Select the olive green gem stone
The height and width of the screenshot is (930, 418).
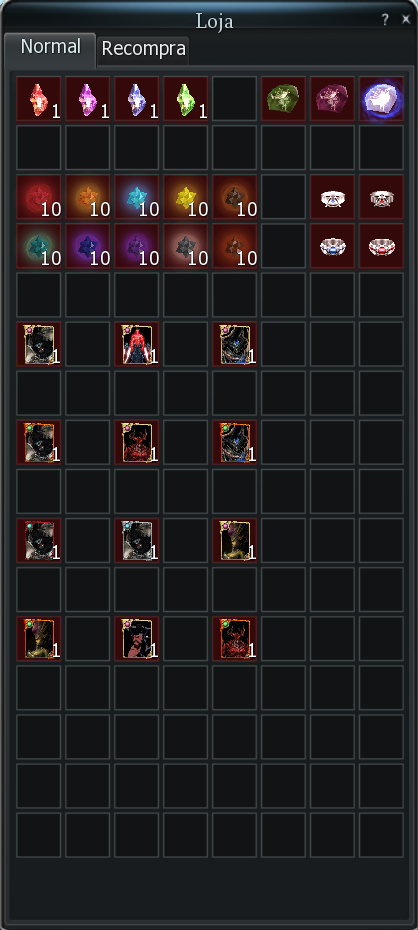point(283,98)
